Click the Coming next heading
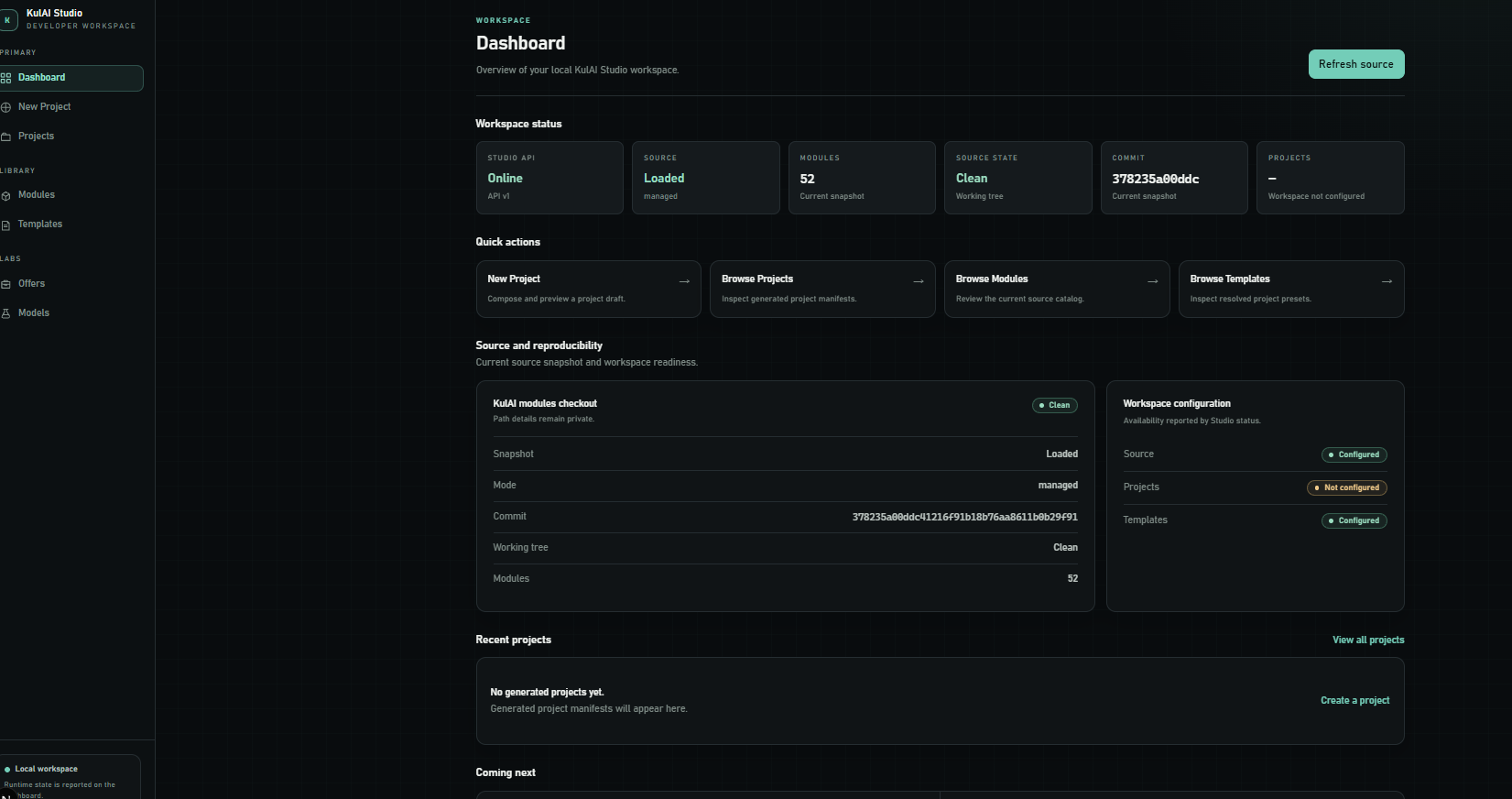This screenshot has width=1512, height=799. [506, 773]
